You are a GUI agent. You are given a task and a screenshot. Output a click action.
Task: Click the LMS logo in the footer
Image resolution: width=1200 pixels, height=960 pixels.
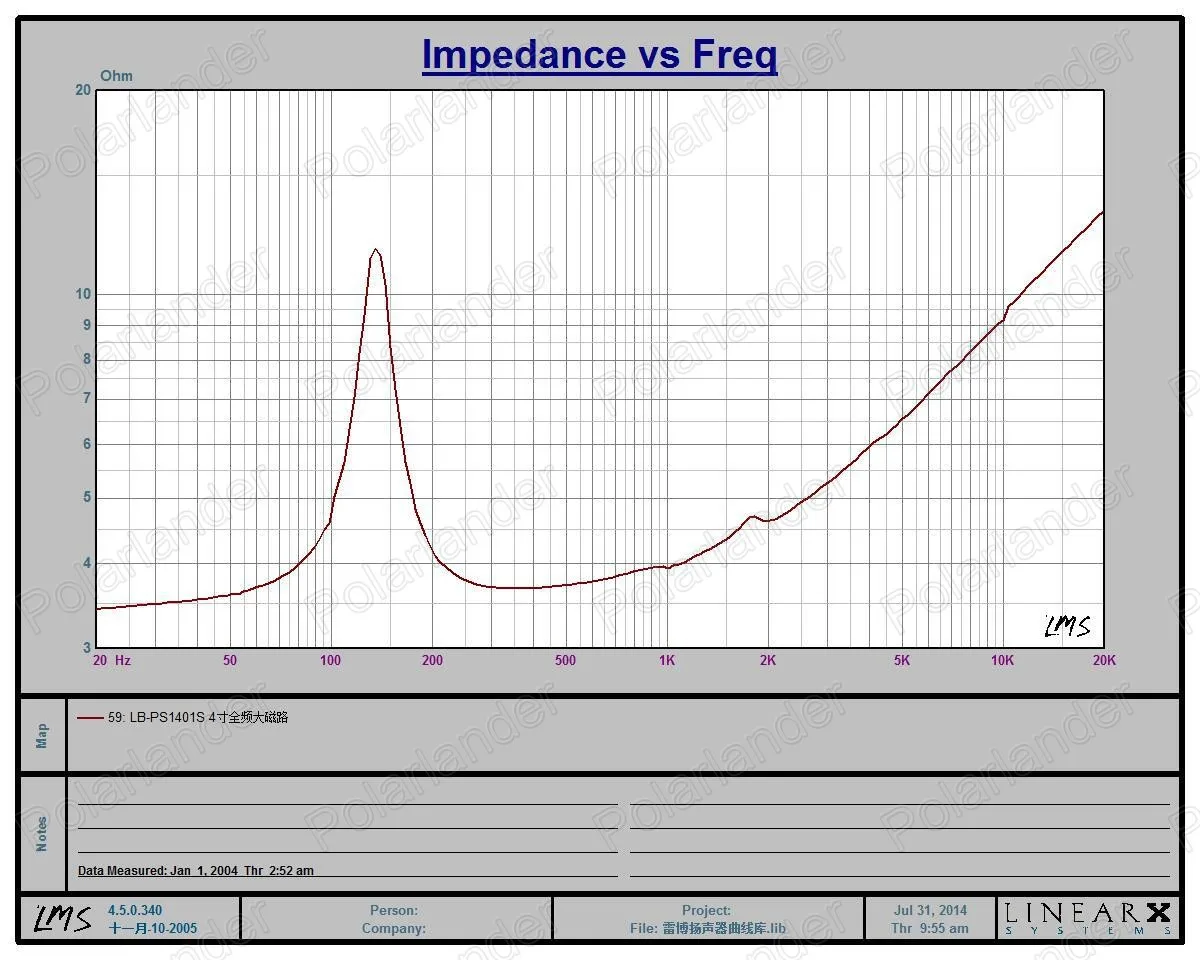(x=63, y=918)
